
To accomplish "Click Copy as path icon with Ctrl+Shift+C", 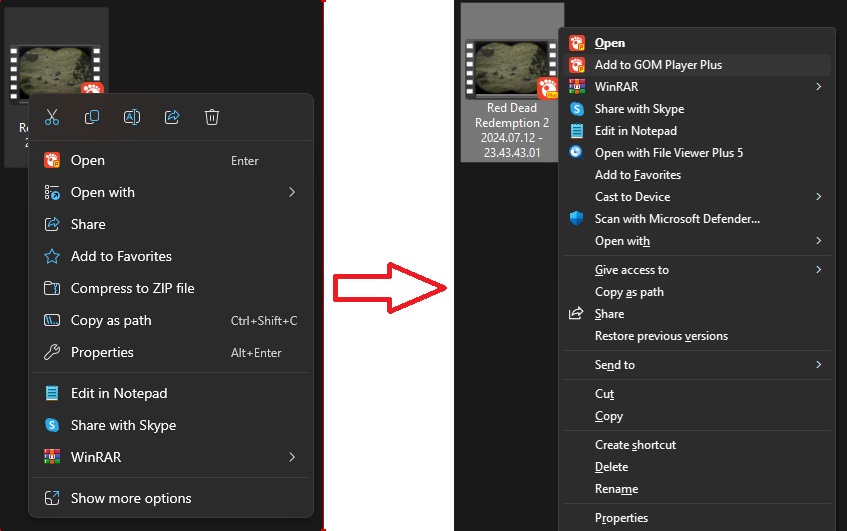I will tap(52, 320).
